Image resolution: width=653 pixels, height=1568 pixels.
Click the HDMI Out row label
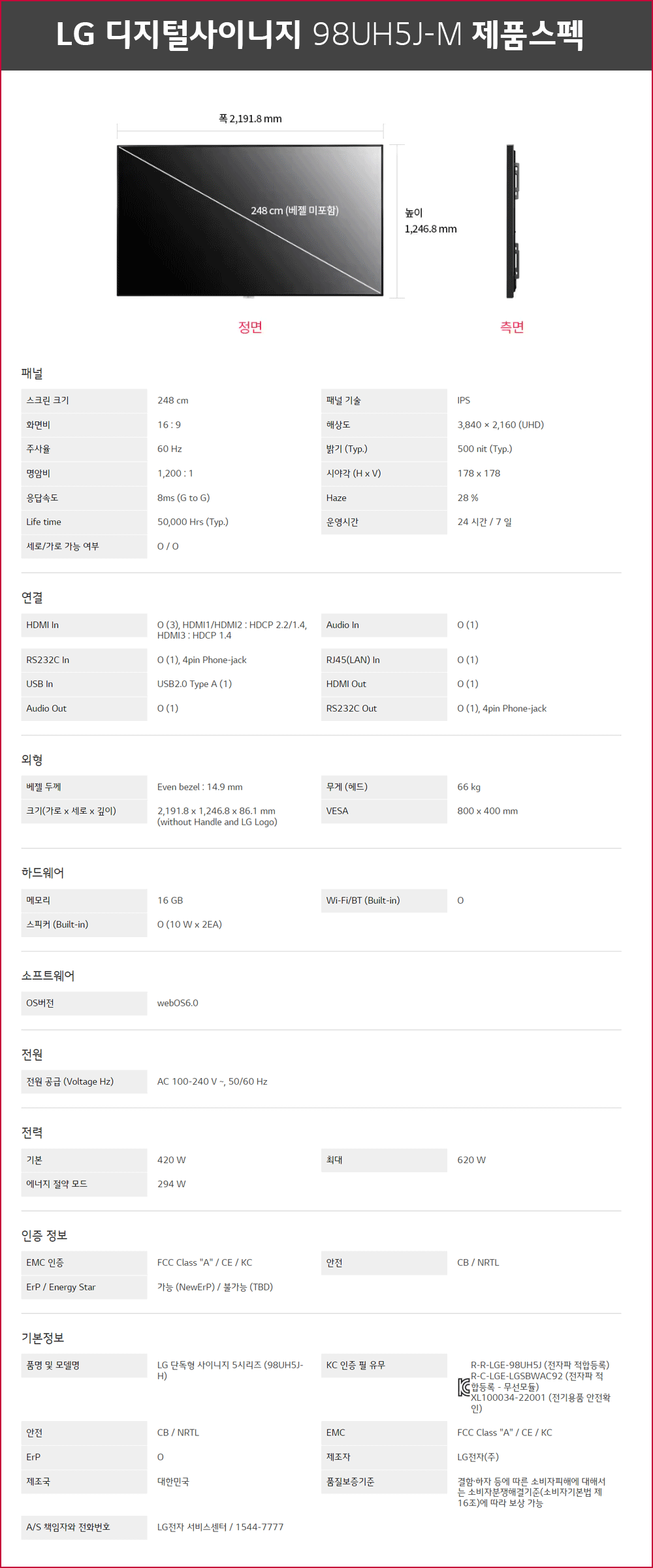[384, 684]
